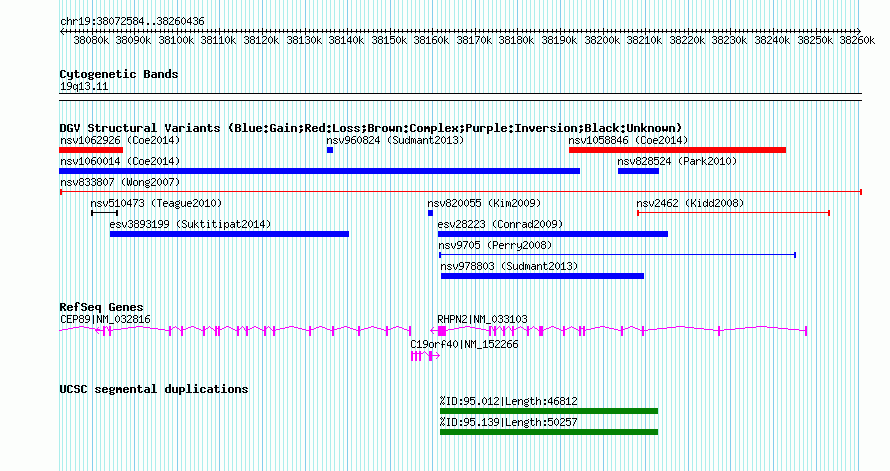The image size is (890, 471).
Task: Click the nsv828524 blue gain bar
Action: tap(638, 171)
